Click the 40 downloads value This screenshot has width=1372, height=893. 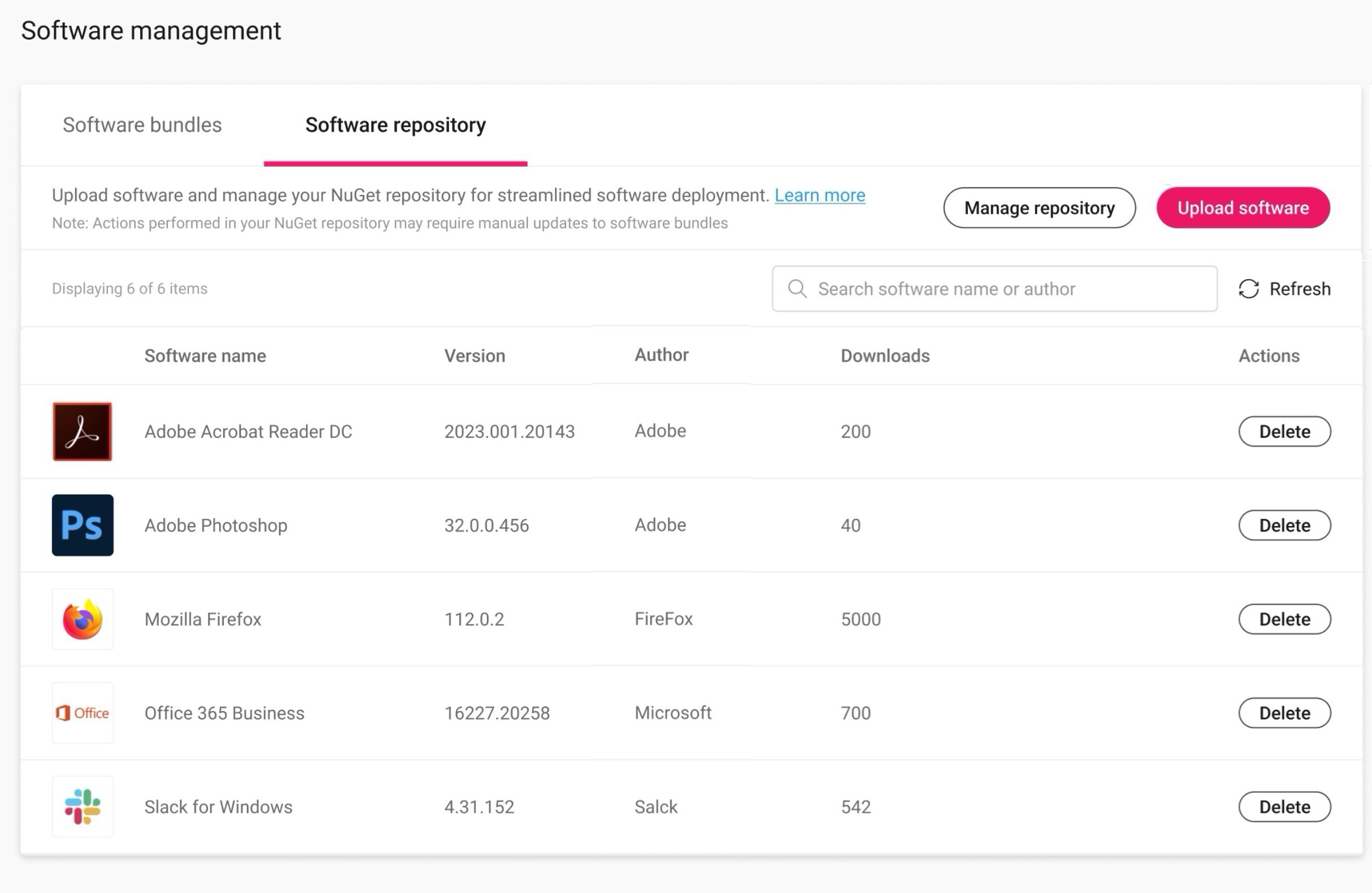pyautogui.click(x=850, y=525)
